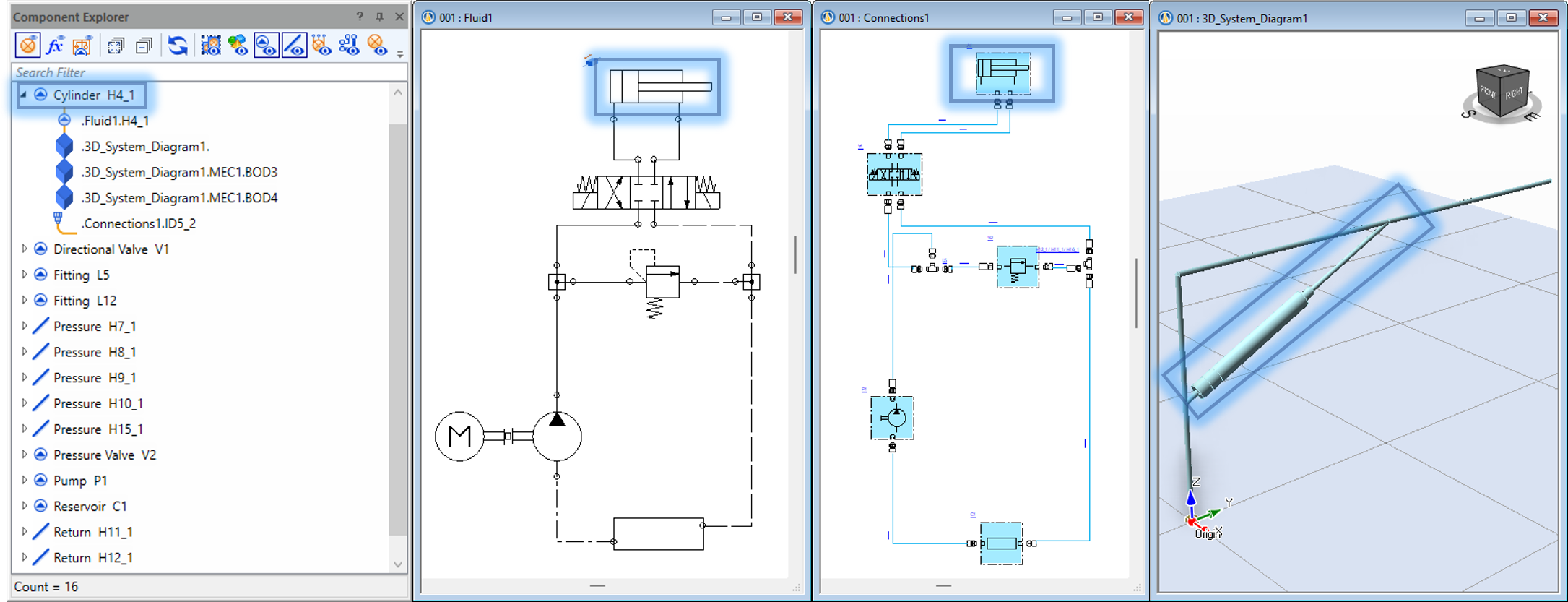Image resolution: width=1568 pixels, height=602 pixels.
Task: Click the Component Explorer vertical scrollbar
Action: click(397, 325)
